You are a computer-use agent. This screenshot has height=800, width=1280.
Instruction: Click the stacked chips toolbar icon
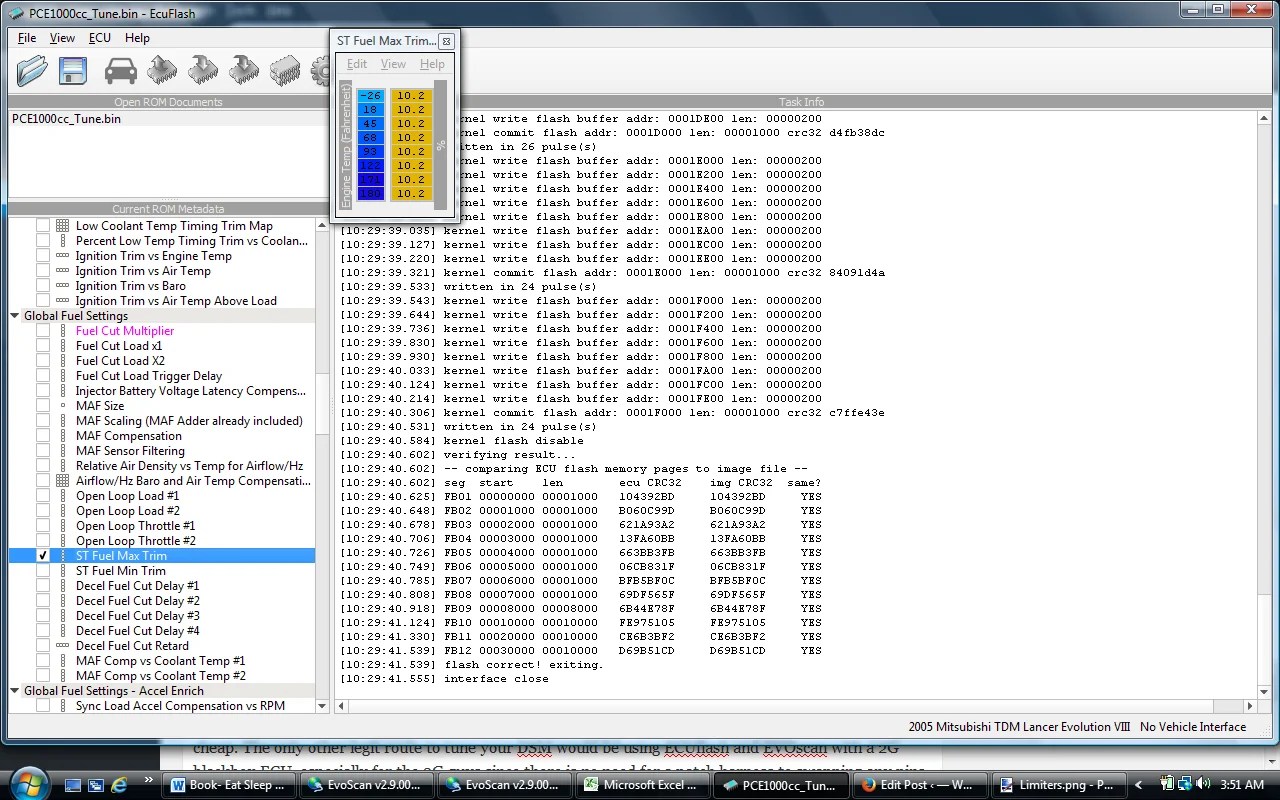coord(285,70)
